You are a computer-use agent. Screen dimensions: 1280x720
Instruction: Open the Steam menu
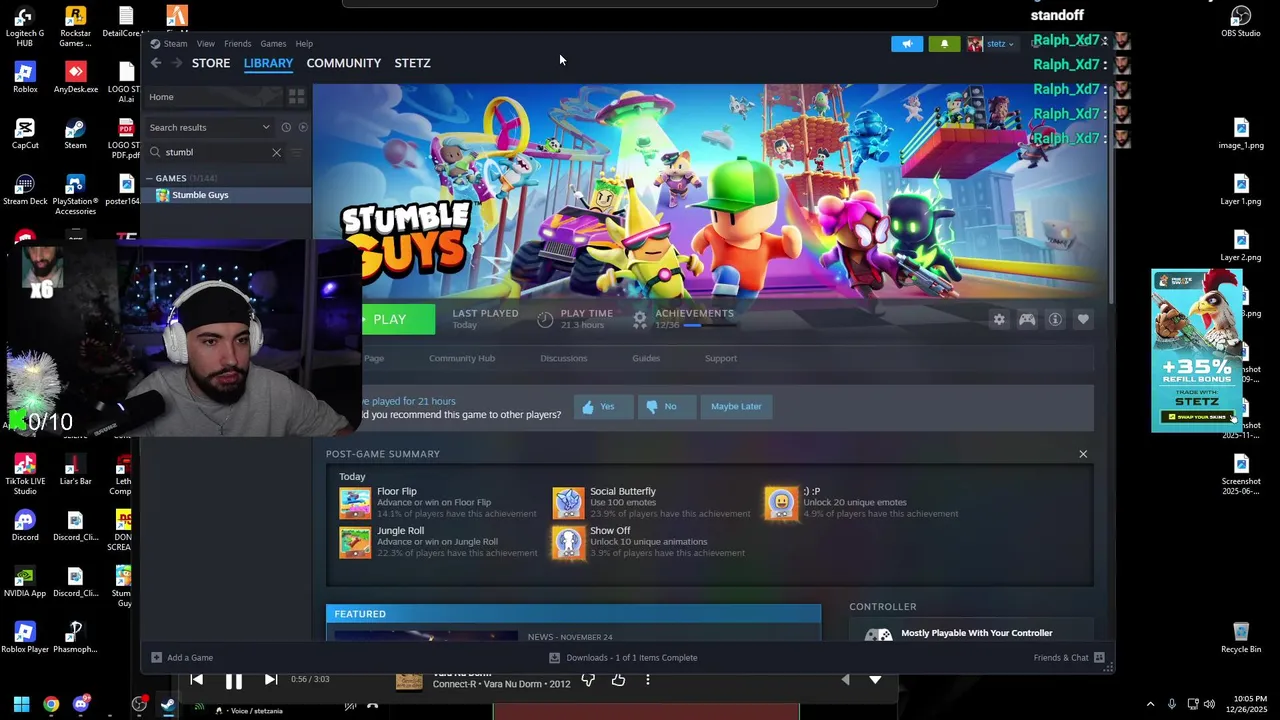click(175, 44)
